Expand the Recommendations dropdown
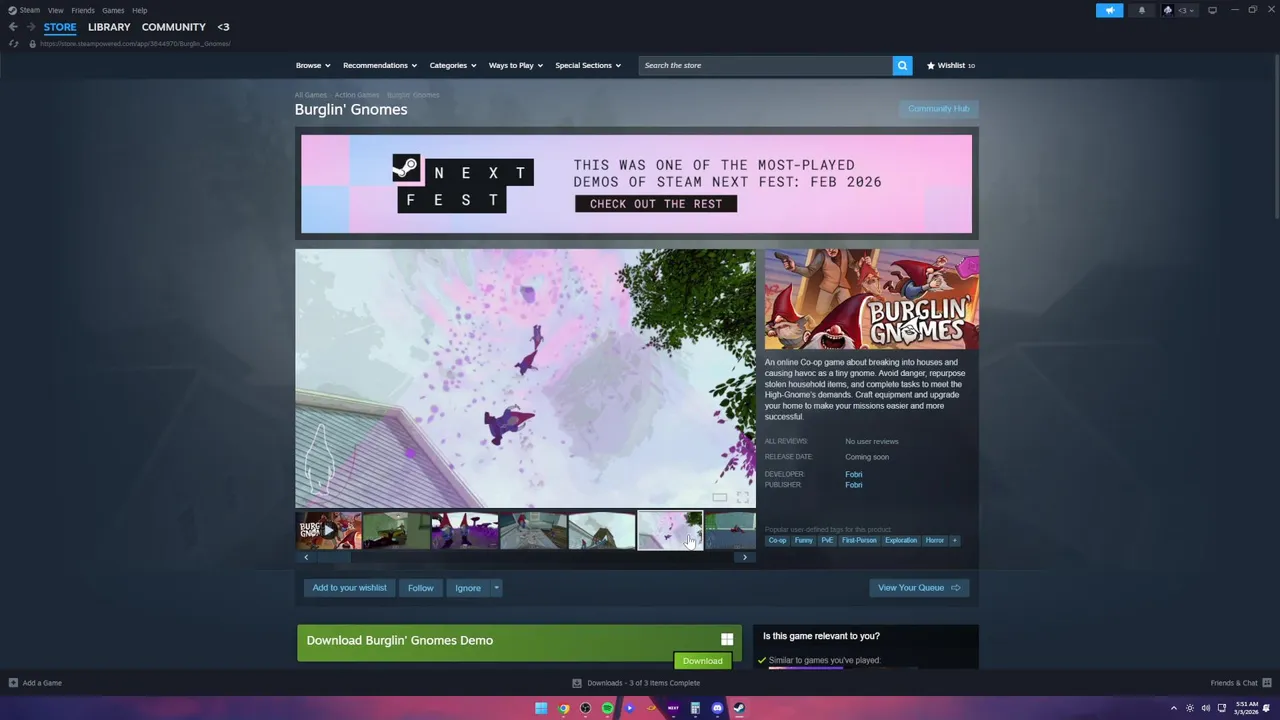Image resolution: width=1280 pixels, height=720 pixels. click(x=380, y=65)
